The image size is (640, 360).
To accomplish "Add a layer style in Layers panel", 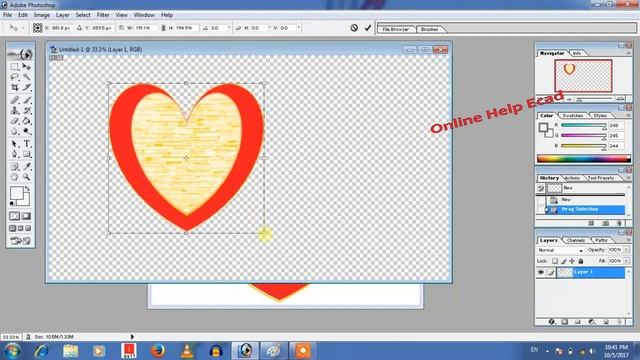I will click(551, 322).
